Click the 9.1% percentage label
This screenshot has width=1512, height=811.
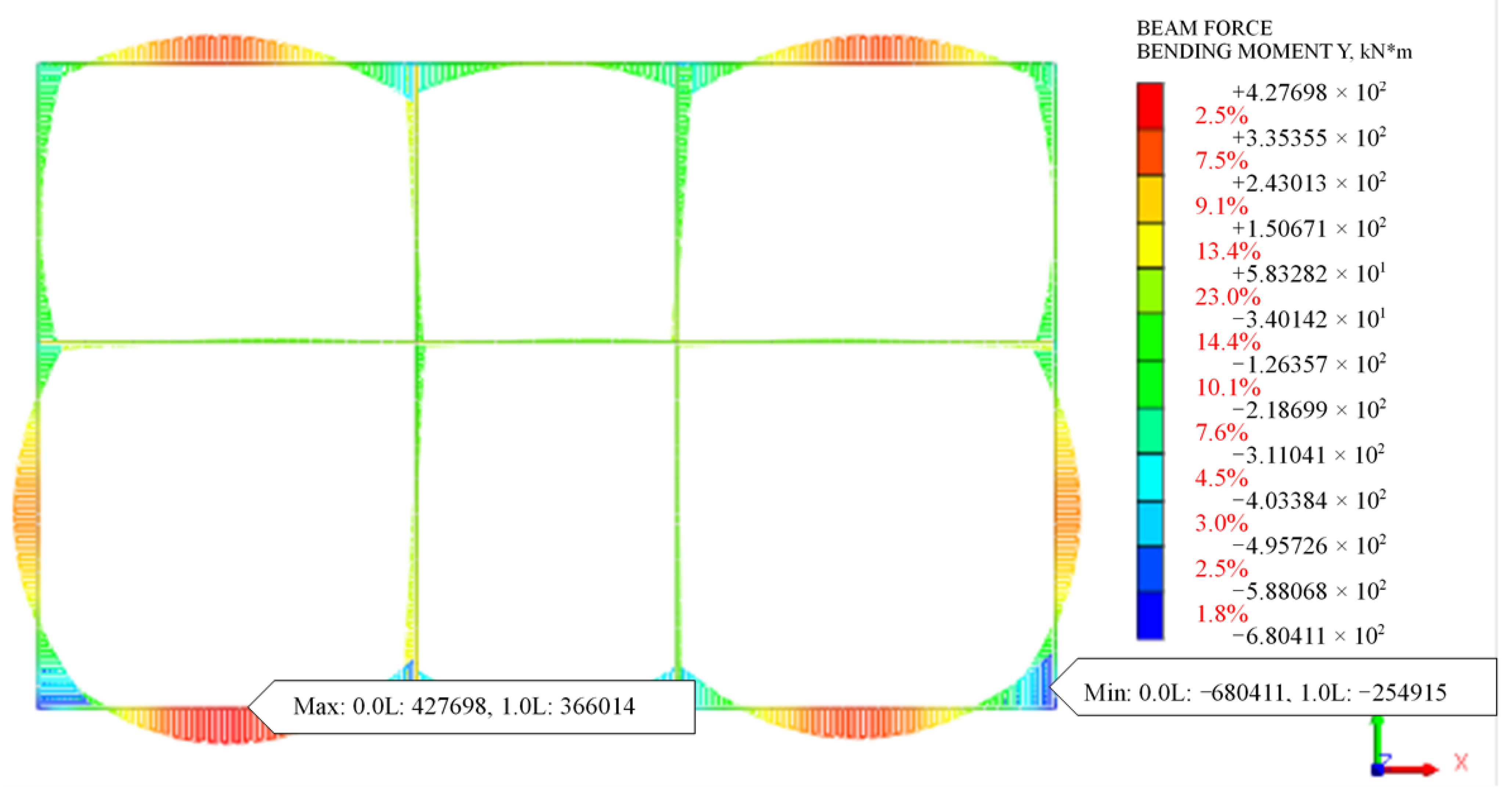point(1221,206)
